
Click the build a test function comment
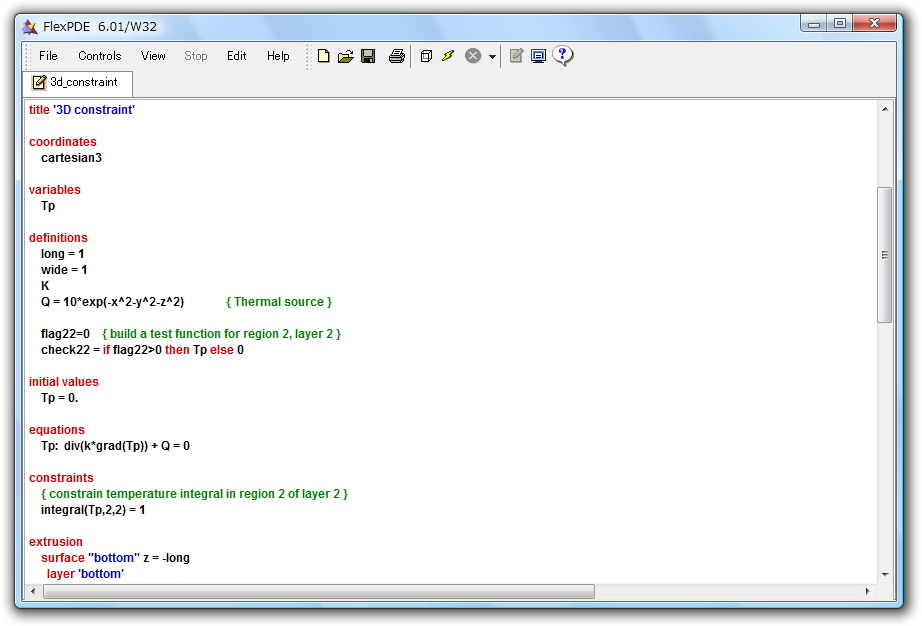222,334
